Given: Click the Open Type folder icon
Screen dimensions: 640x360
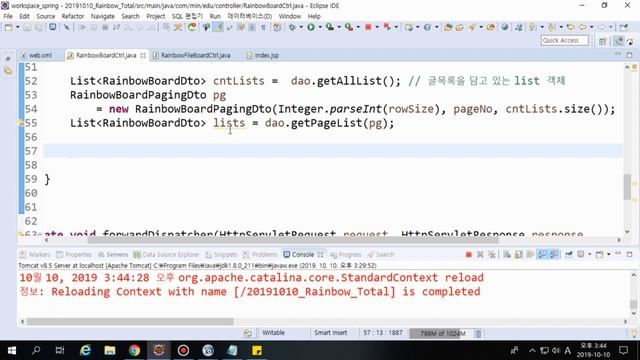Looking at the screenshot, I should [x=448, y=27].
